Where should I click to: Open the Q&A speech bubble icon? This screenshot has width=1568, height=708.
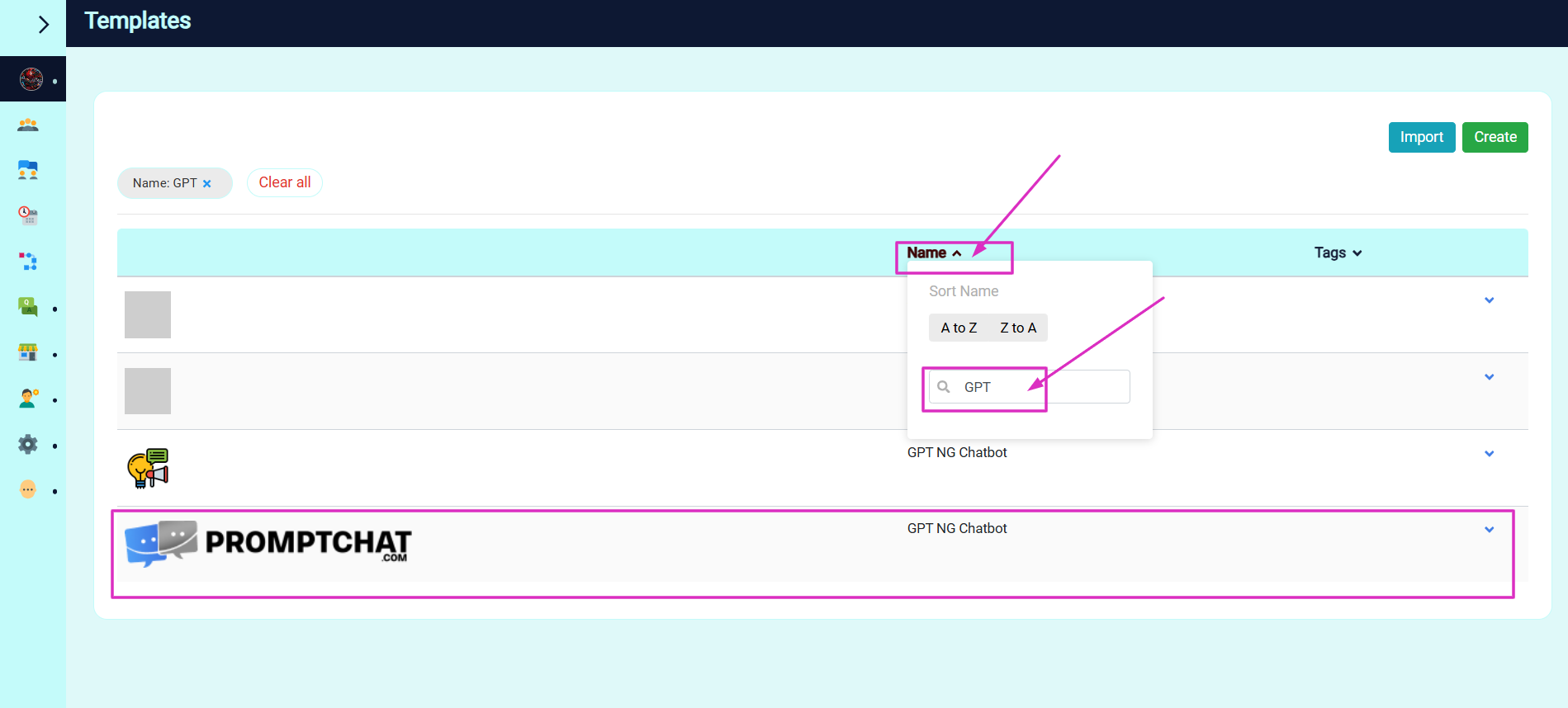(28, 307)
